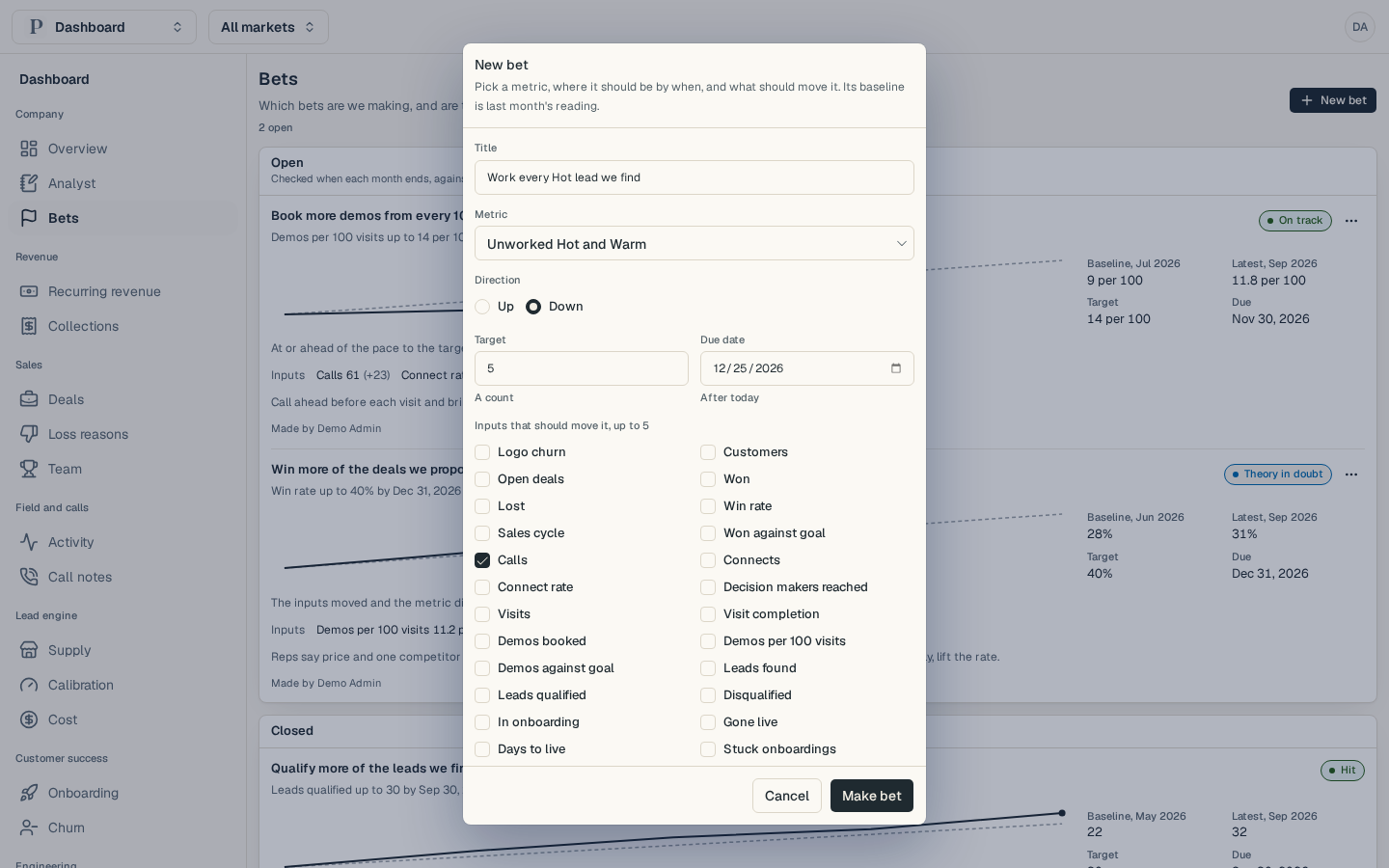This screenshot has height=868, width=1389.
Task: Click into the Due date field
Action: click(x=807, y=368)
